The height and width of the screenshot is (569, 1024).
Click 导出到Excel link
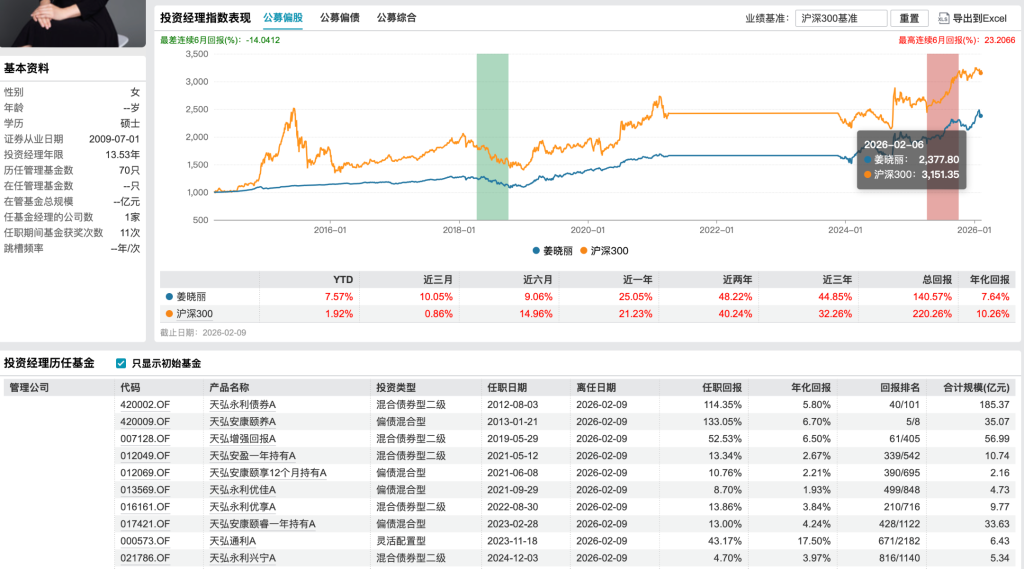[980, 18]
